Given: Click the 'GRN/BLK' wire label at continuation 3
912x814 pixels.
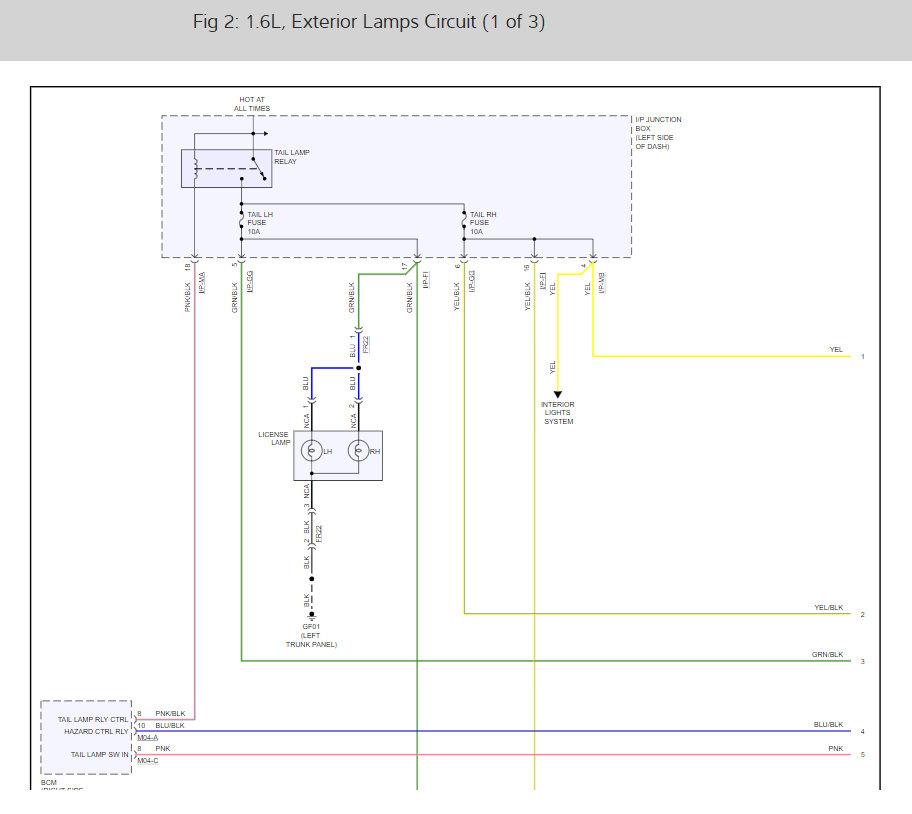Looking at the screenshot, I should pos(827,655).
